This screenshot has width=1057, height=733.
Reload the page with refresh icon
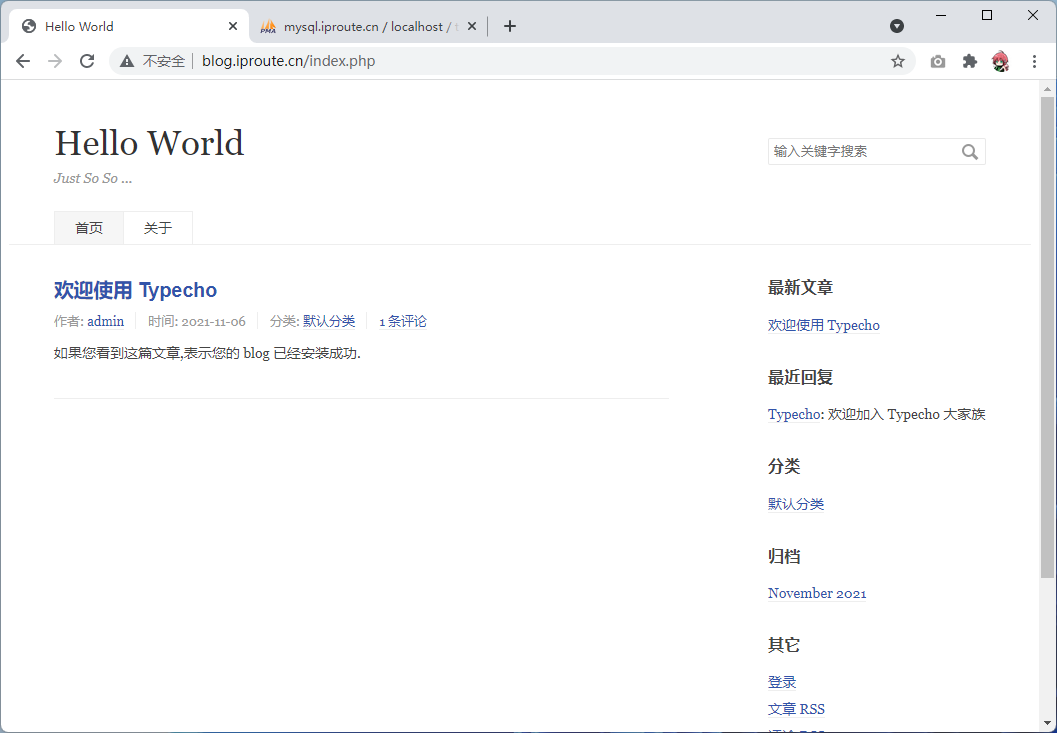[87, 61]
